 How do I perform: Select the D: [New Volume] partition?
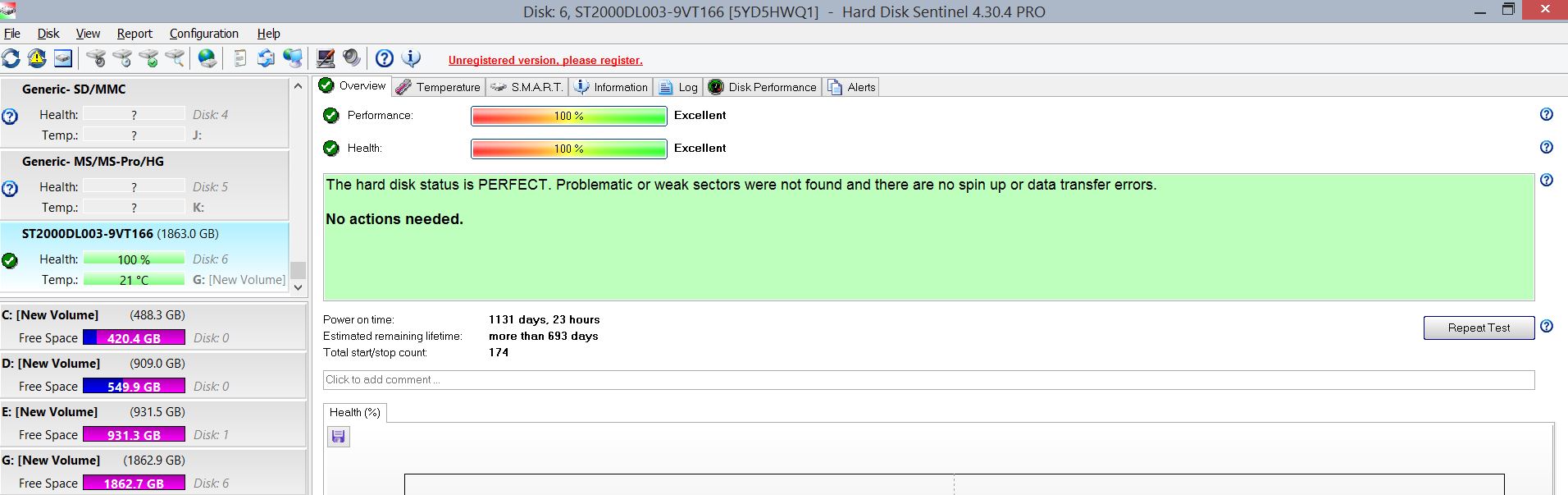[153, 374]
